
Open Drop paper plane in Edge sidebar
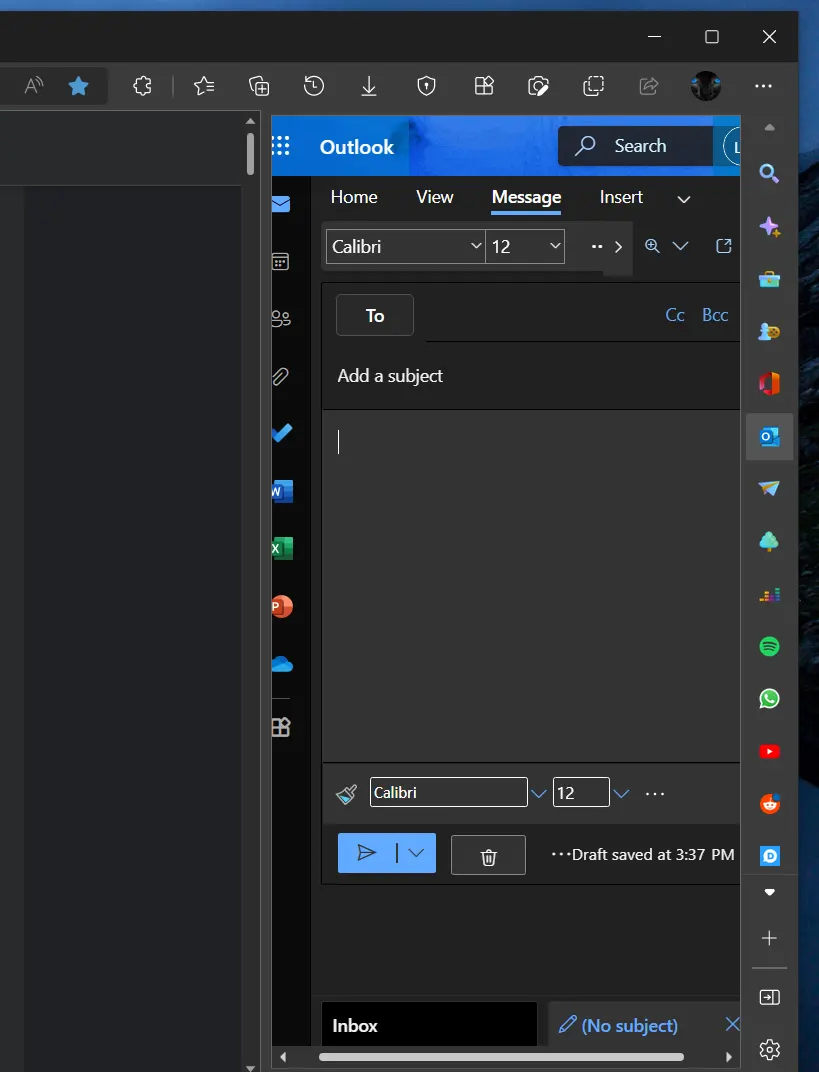[769, 488]
